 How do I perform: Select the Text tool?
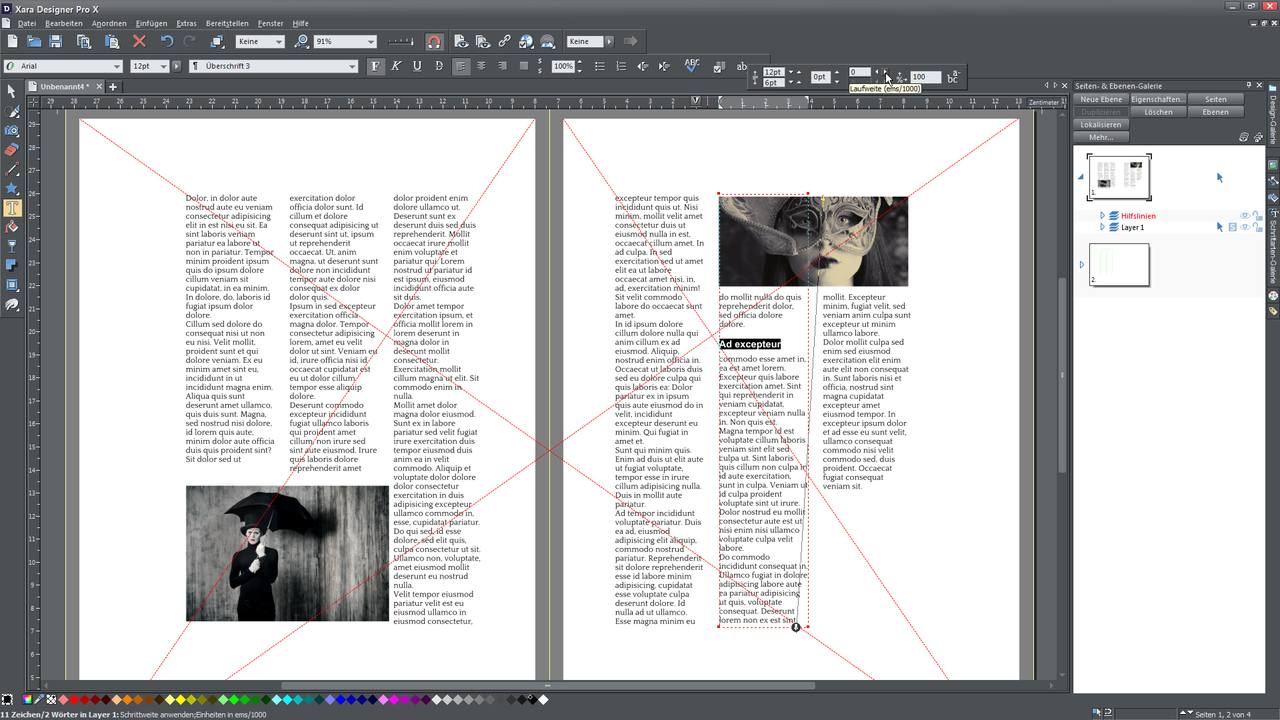tap(12, 208)
